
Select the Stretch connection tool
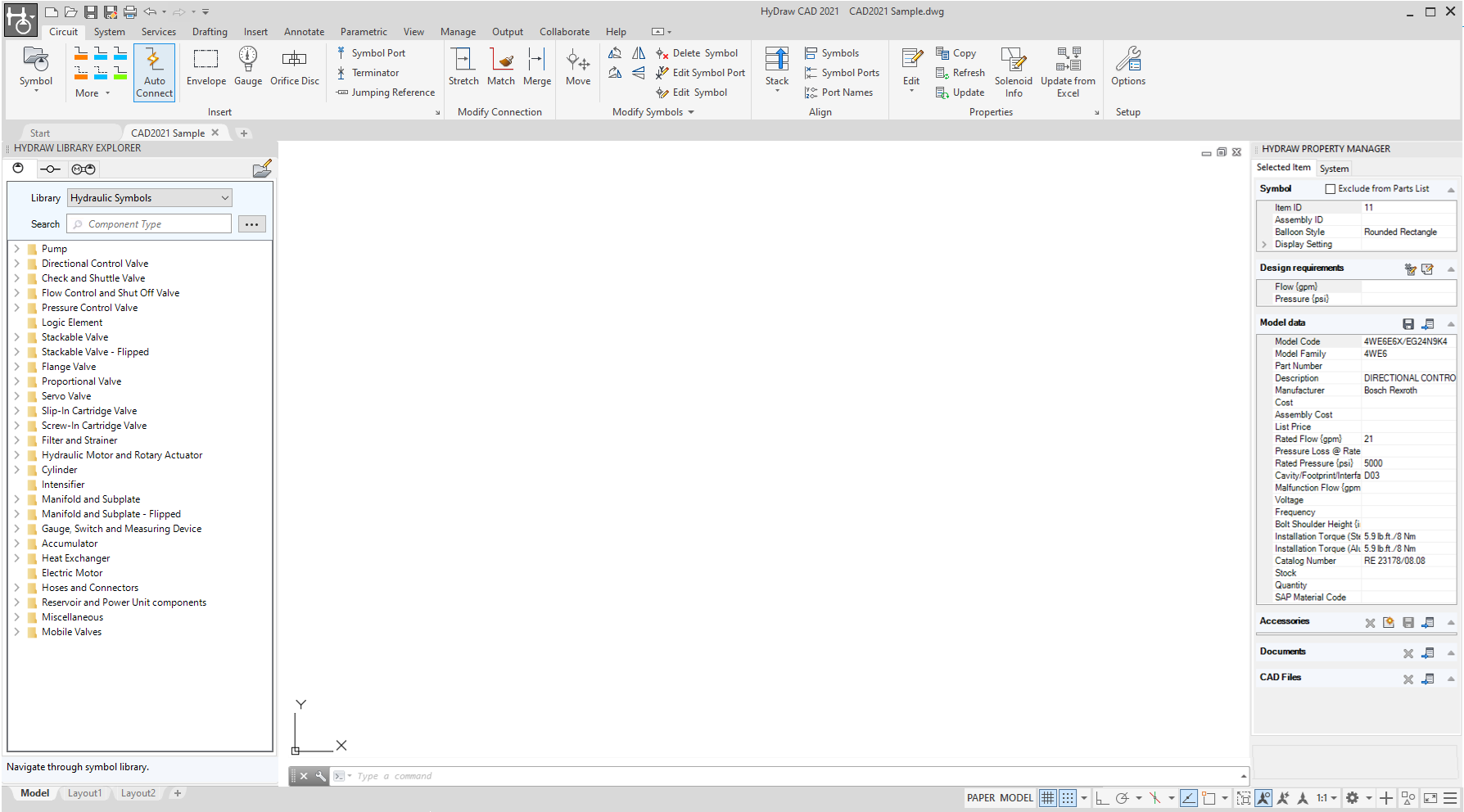point(463,66)
